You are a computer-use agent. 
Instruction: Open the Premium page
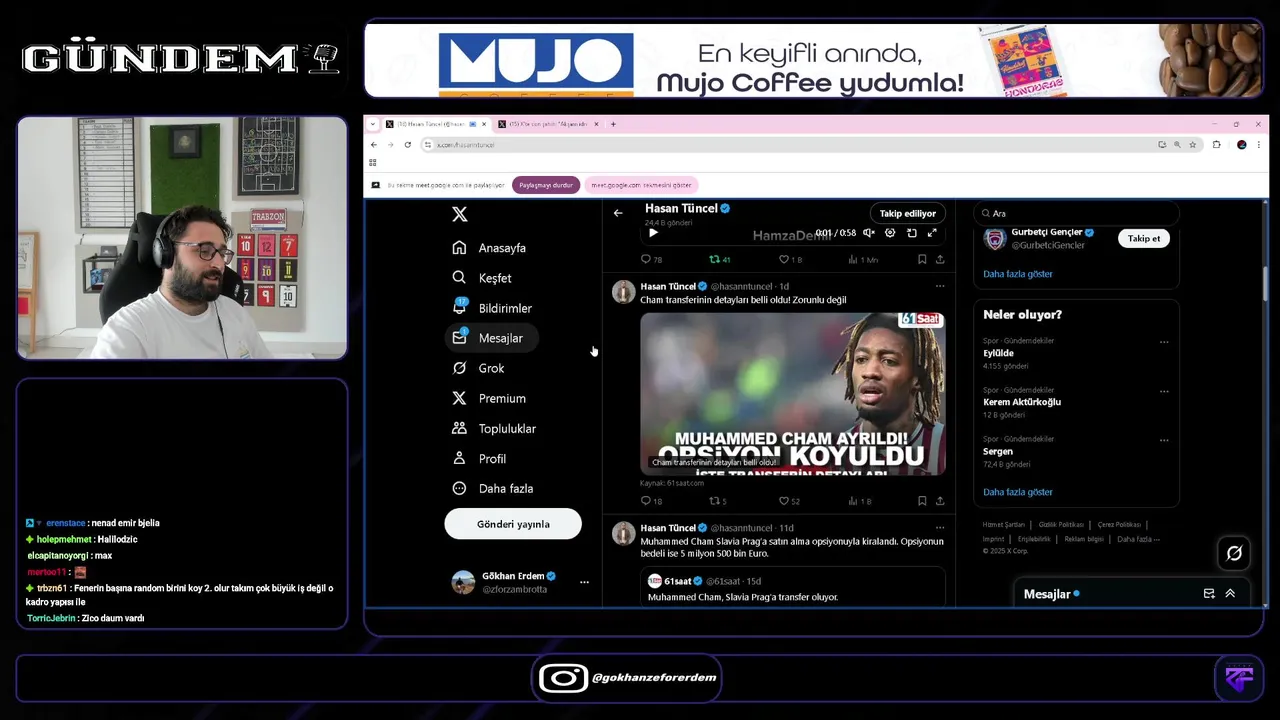(488, 398)
